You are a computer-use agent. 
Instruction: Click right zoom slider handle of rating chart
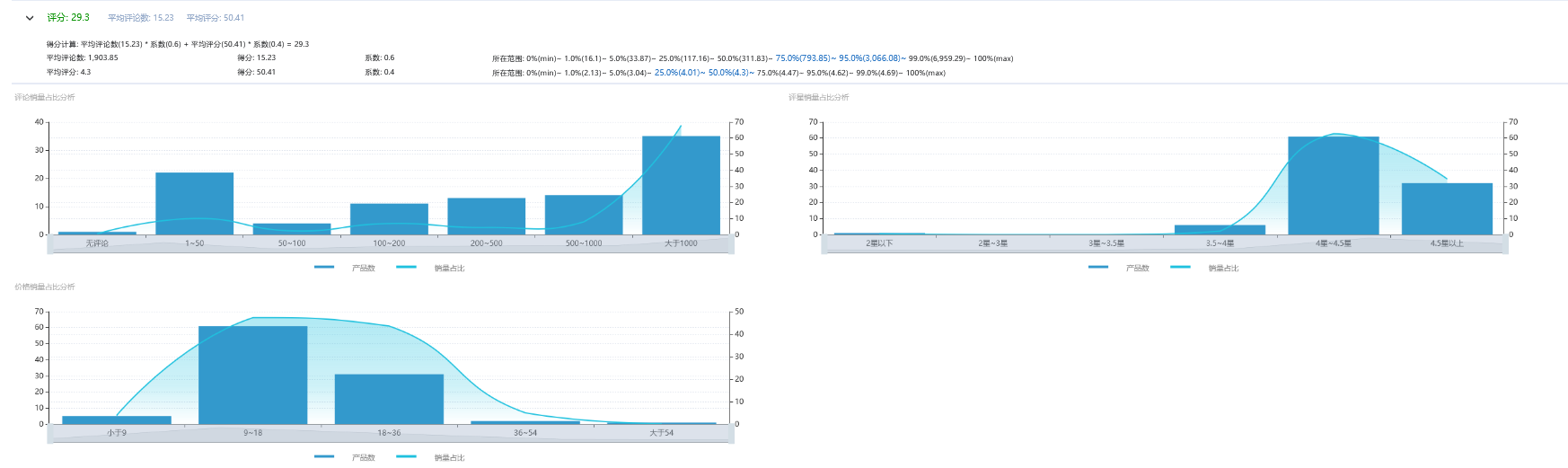[x=1507, y=244]
